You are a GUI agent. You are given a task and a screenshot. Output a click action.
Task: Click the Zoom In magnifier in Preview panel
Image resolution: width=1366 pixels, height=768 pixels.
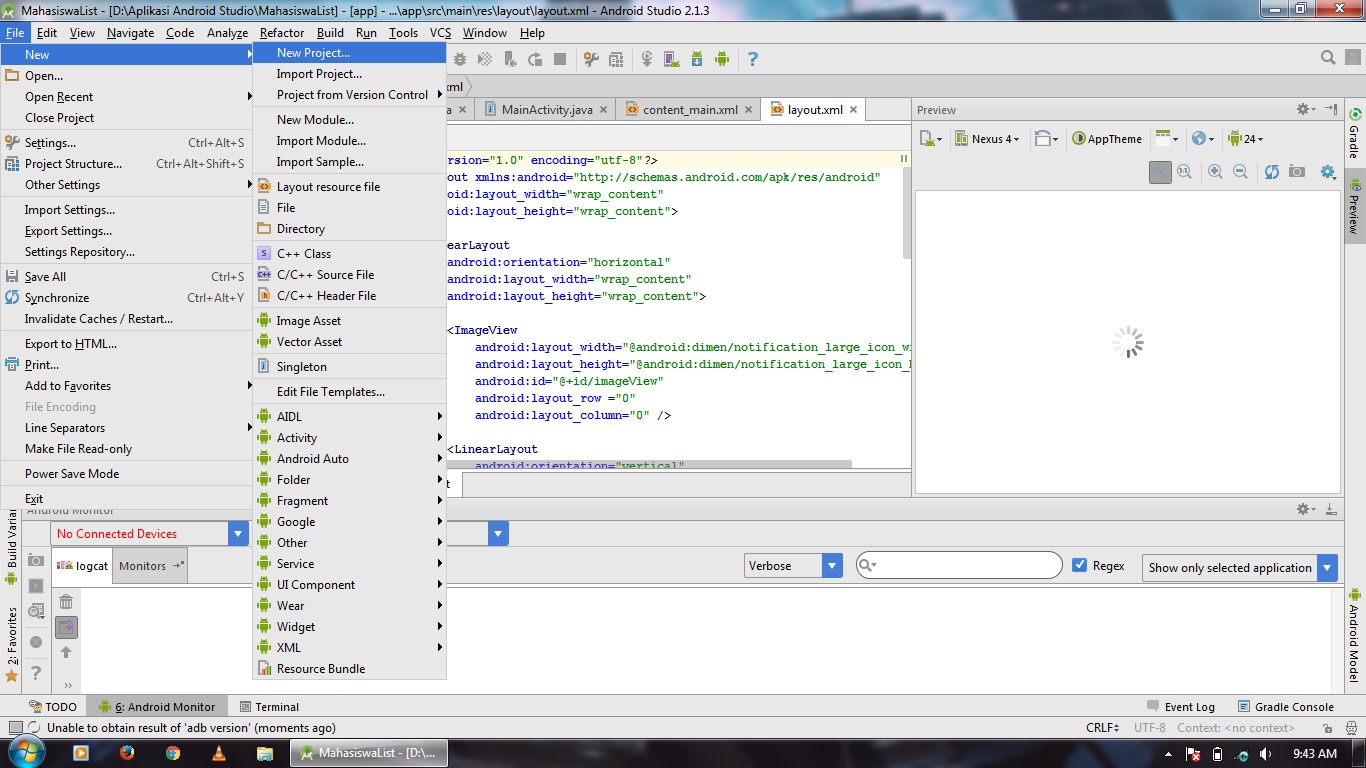click(1215, 172)
